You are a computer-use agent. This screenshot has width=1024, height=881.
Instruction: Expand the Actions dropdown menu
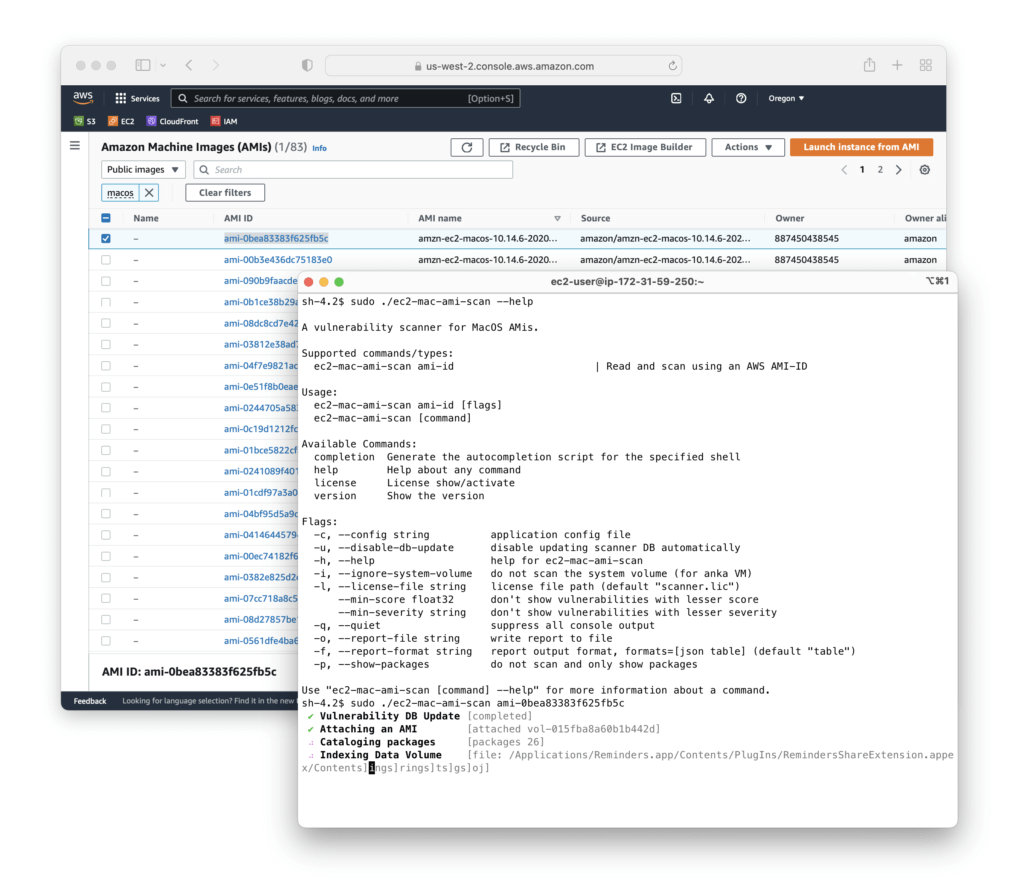tap(747, 147)
